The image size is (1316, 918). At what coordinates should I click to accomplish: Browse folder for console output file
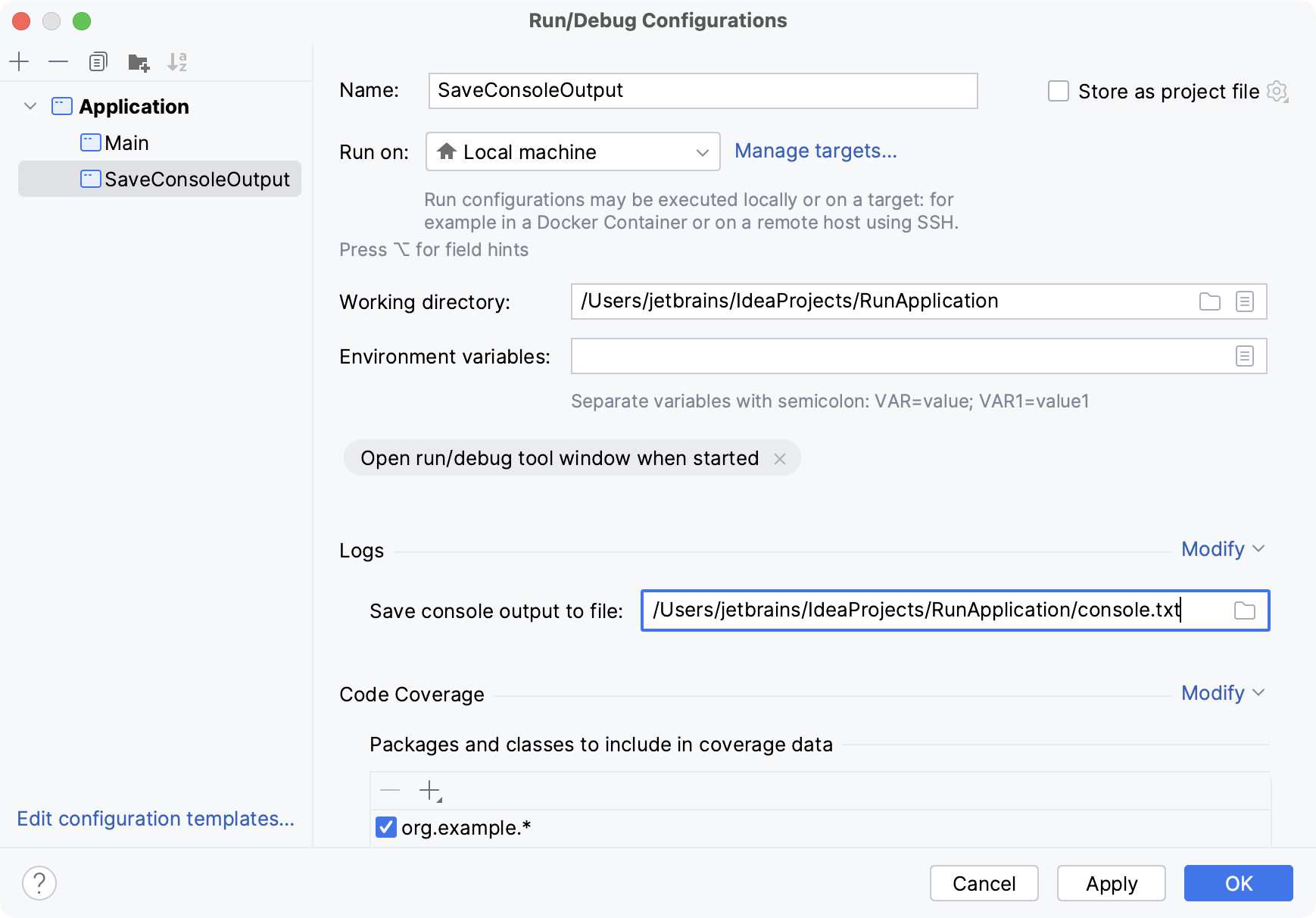point(1245,610)
